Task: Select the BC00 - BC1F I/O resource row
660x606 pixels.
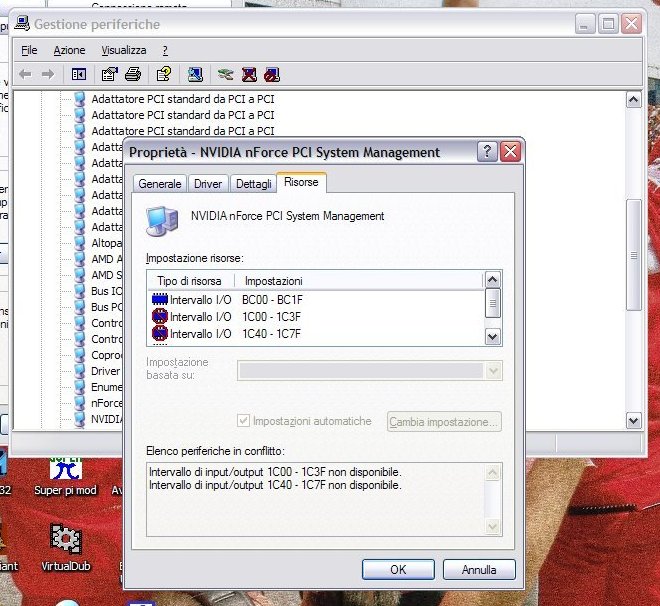Action: tap(316, 300)
